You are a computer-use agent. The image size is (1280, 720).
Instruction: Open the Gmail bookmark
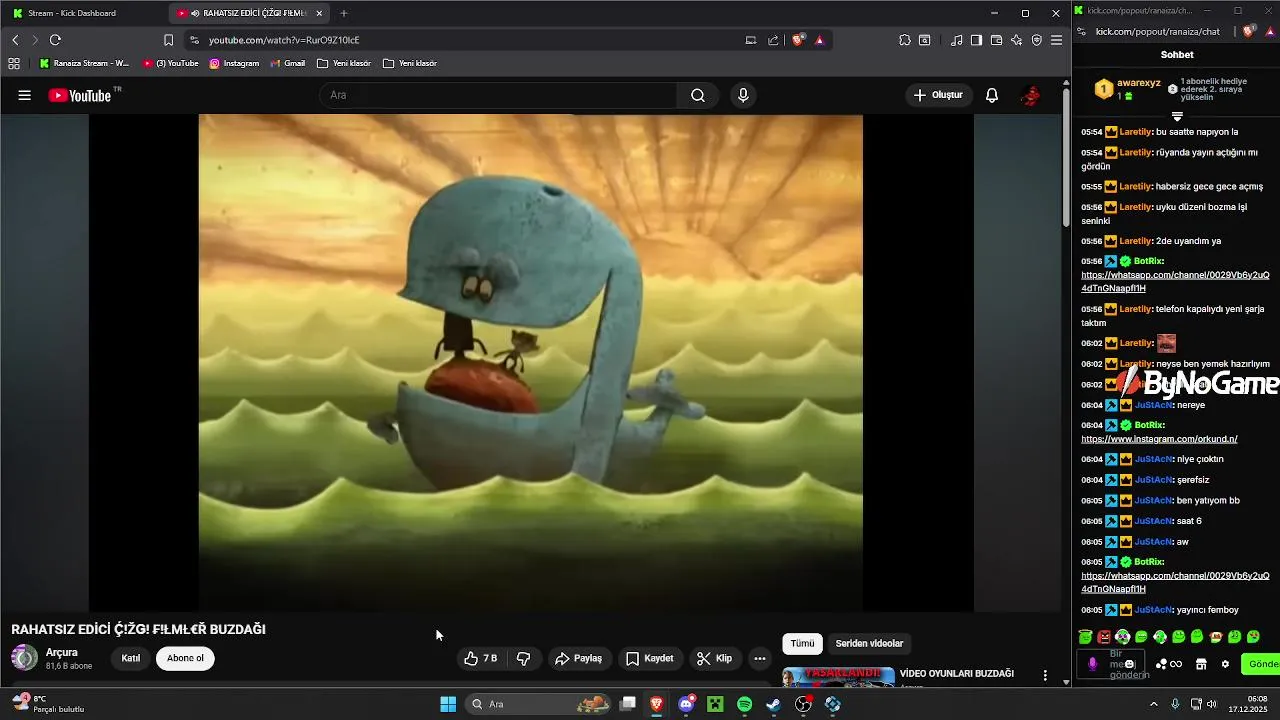click(x=287, y=63)
